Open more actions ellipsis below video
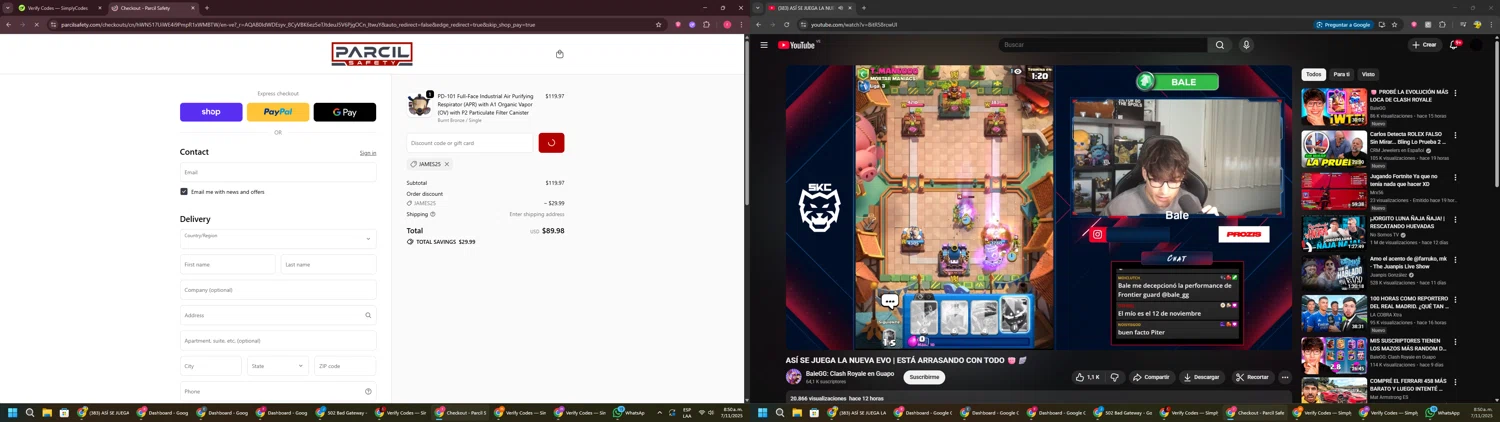The height and width of the screenshot is (422, 1500). (1285, 377)
